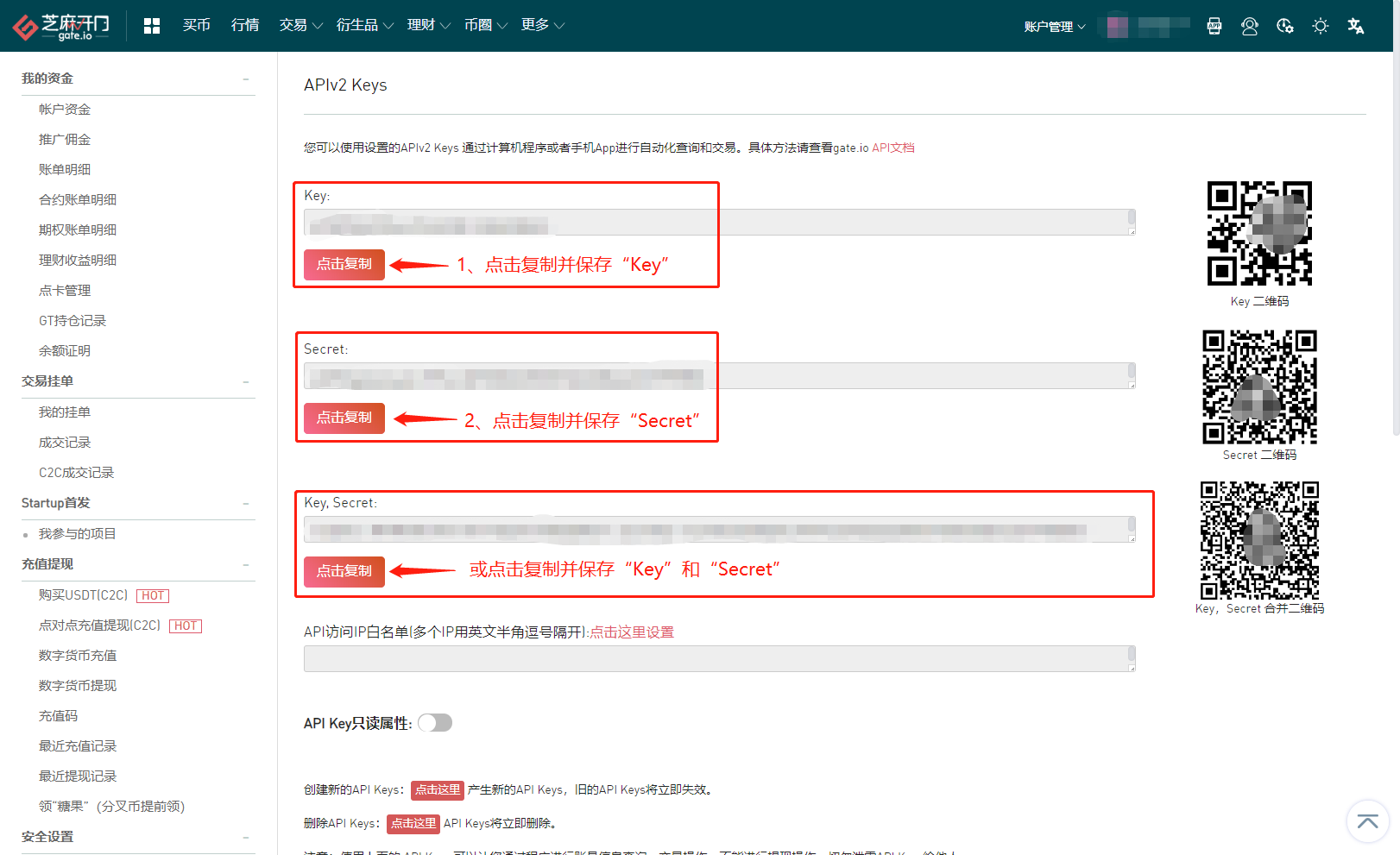Expand the 交易 dropdown menu
This screenshot has width=1400, height=855.
coord(301,25)
